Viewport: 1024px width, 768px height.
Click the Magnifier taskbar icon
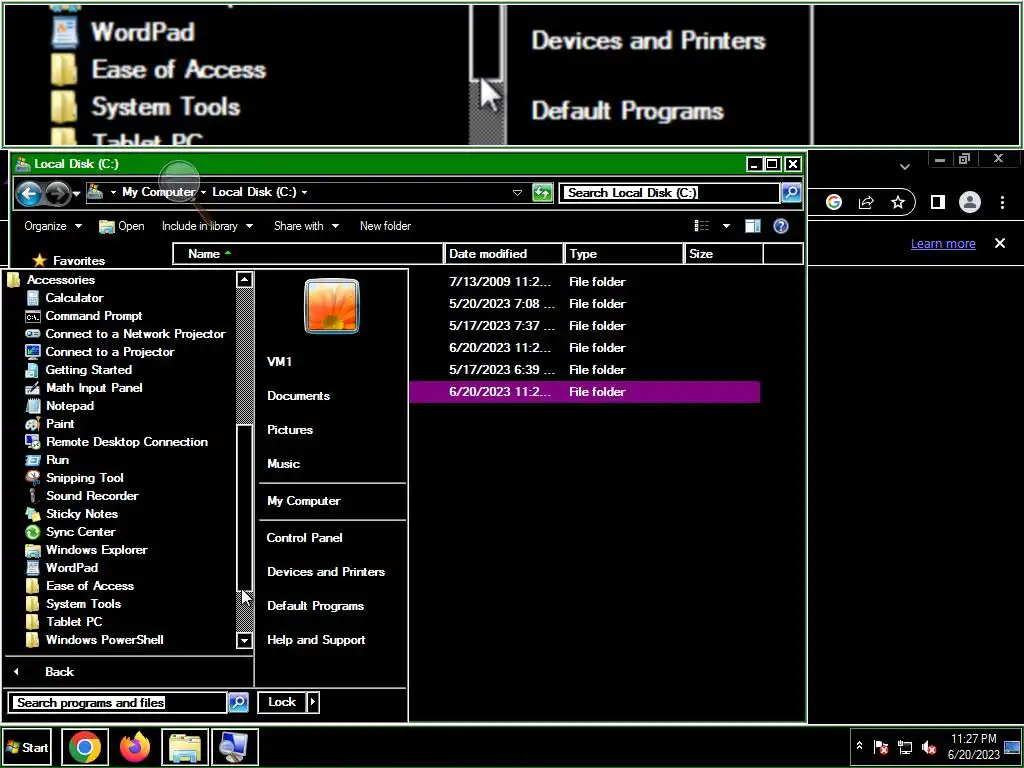click(x=234, y=747)
